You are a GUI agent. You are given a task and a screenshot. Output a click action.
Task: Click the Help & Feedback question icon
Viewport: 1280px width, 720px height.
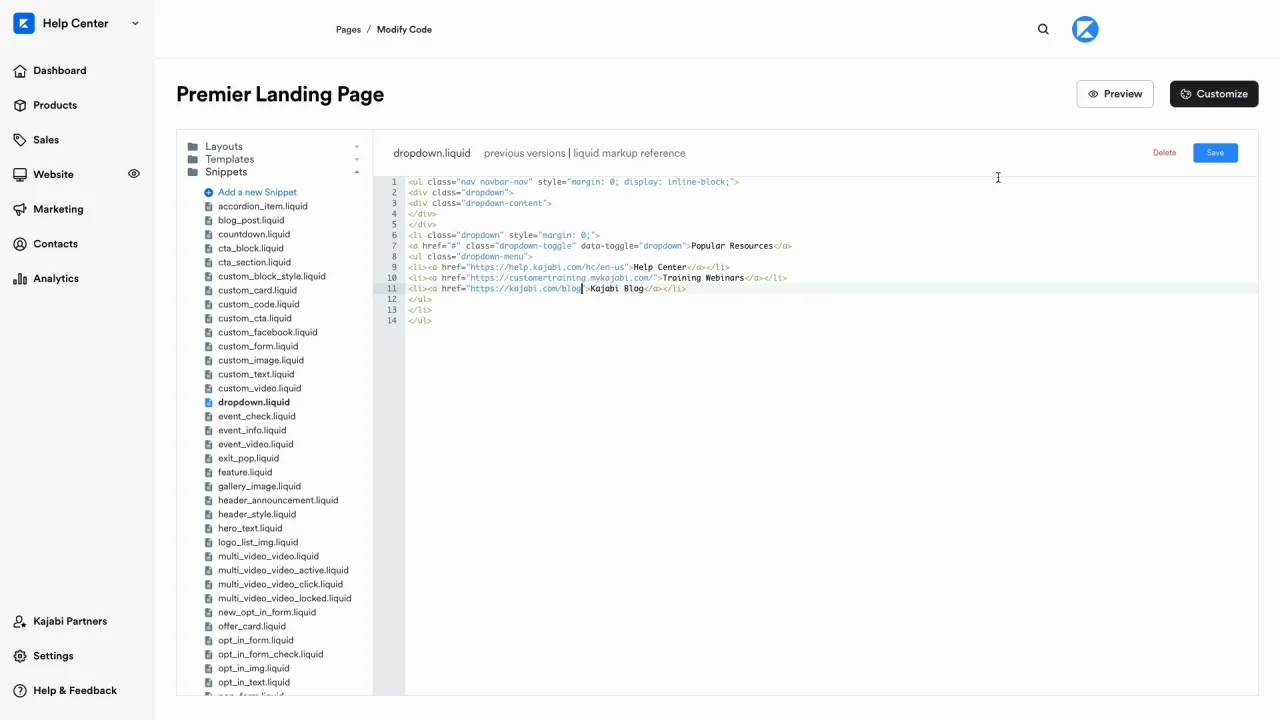coord(20,691)
